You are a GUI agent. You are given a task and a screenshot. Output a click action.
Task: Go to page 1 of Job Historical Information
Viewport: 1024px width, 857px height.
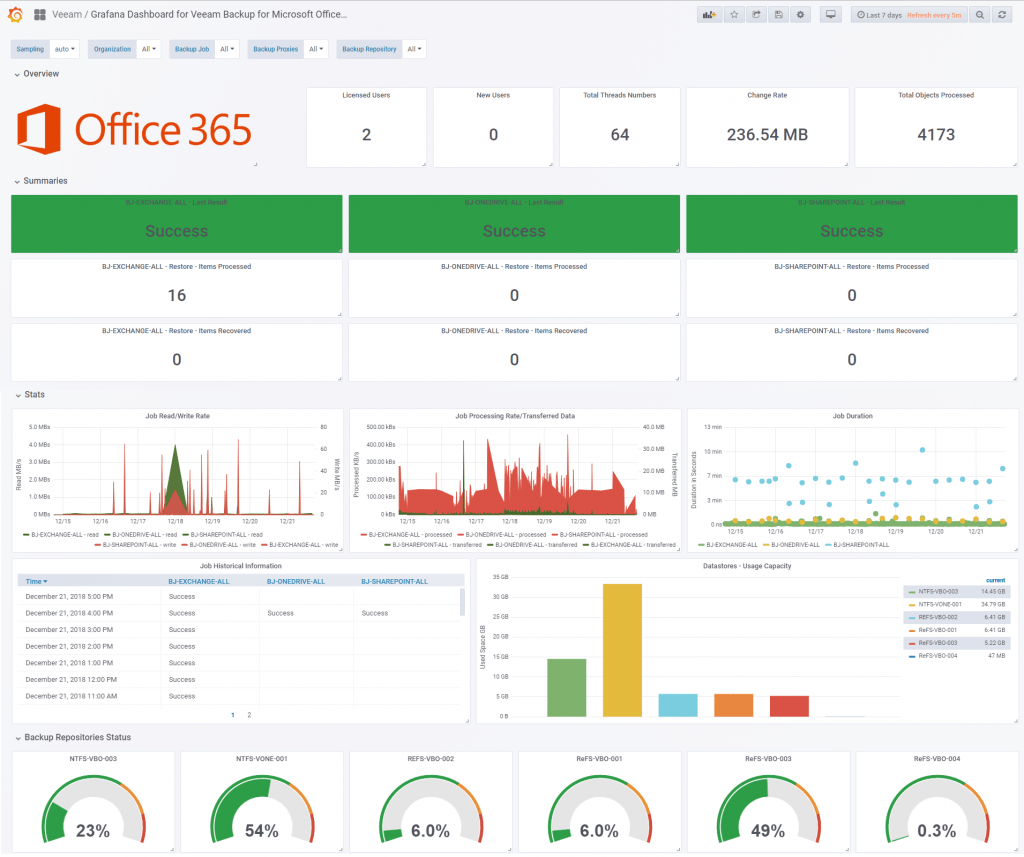click(x=232, y=715)
